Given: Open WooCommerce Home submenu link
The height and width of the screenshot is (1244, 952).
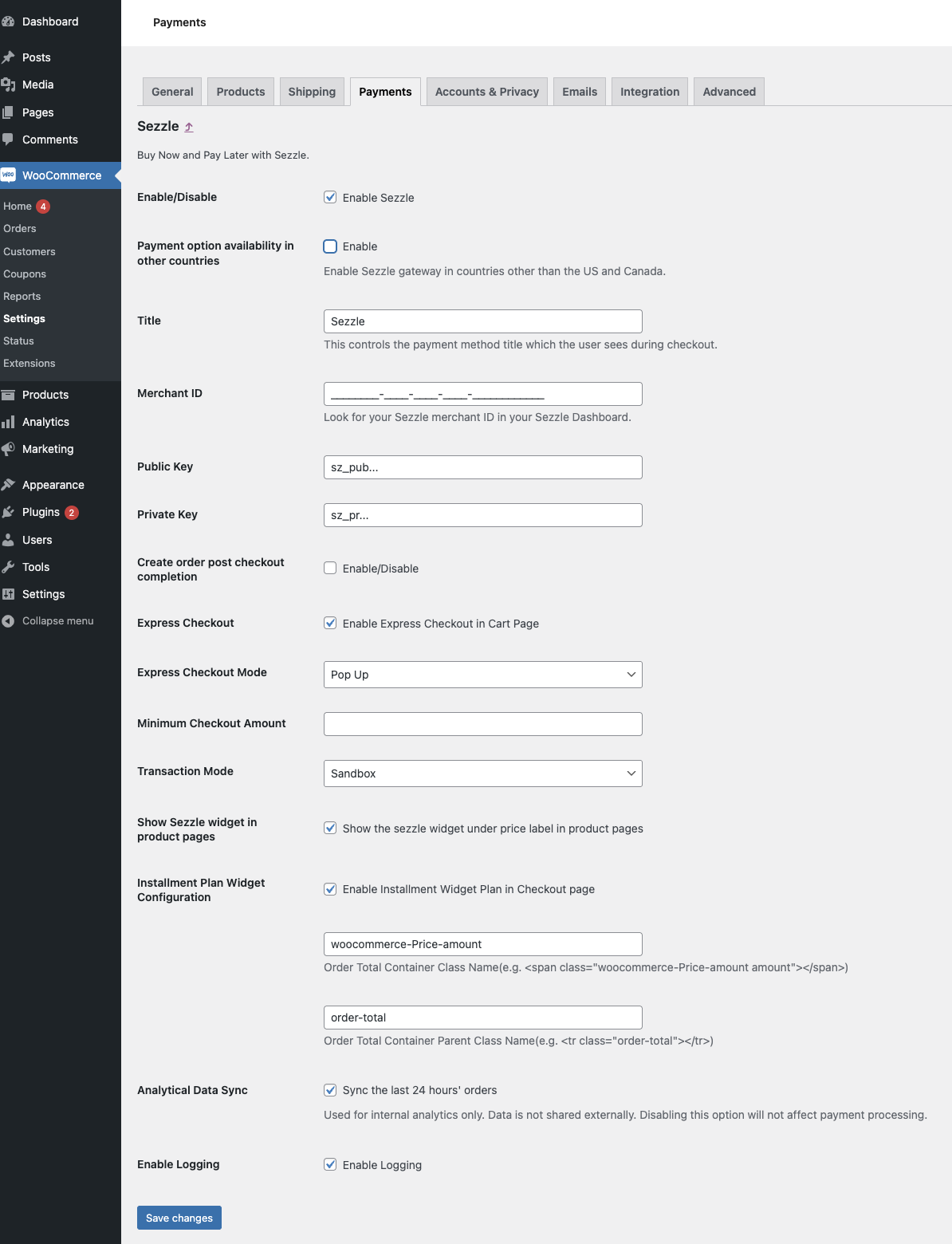Looking at the screenshot, I should [x=18, y=207].
